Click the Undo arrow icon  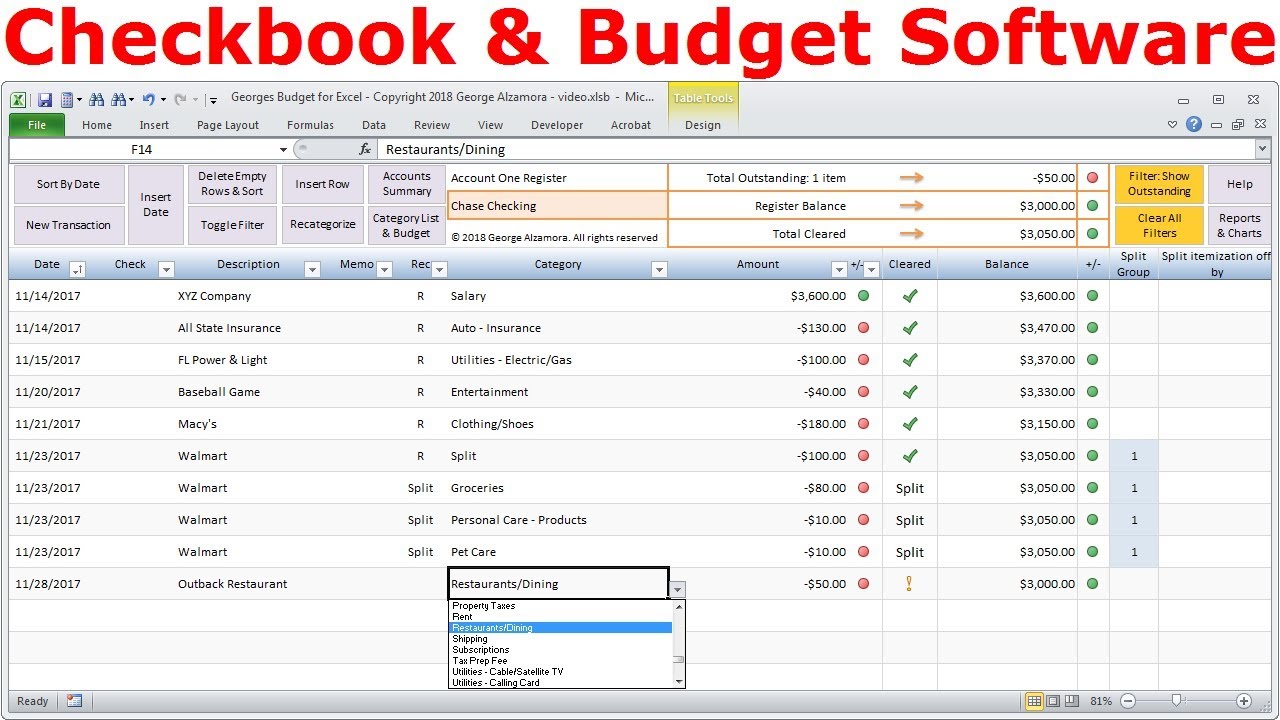pyautogui.click(x=148, y=99)
